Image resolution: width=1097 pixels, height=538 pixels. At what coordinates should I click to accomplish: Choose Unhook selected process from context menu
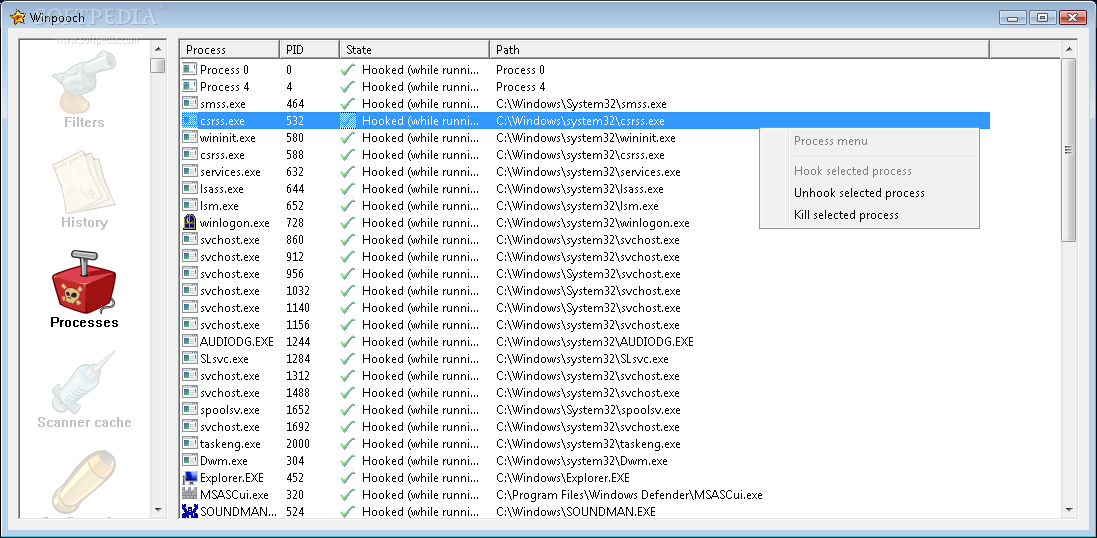pyautogui.click(x=859, y=193)
